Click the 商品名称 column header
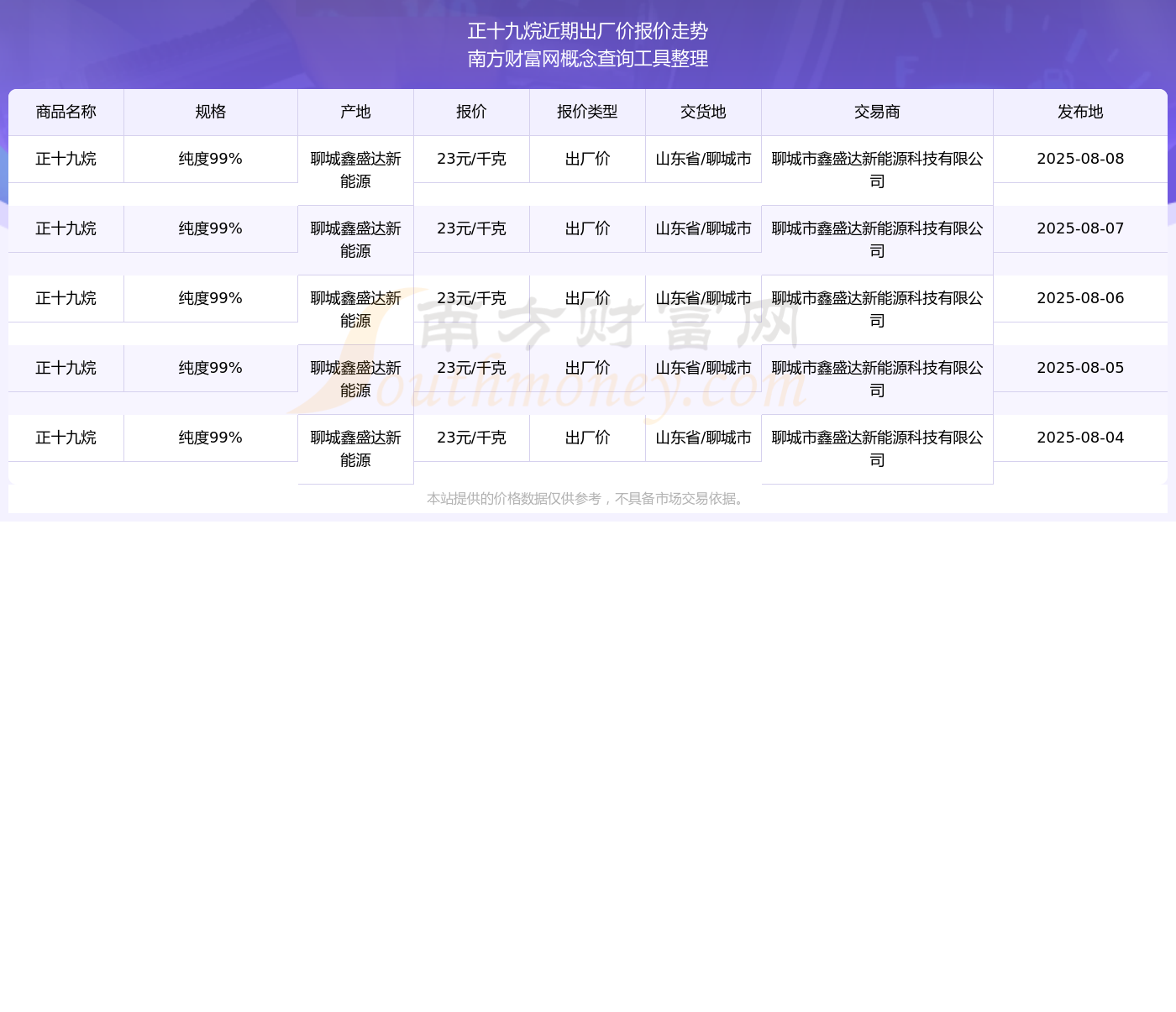1176x1012 pixels. pos(66,112)
